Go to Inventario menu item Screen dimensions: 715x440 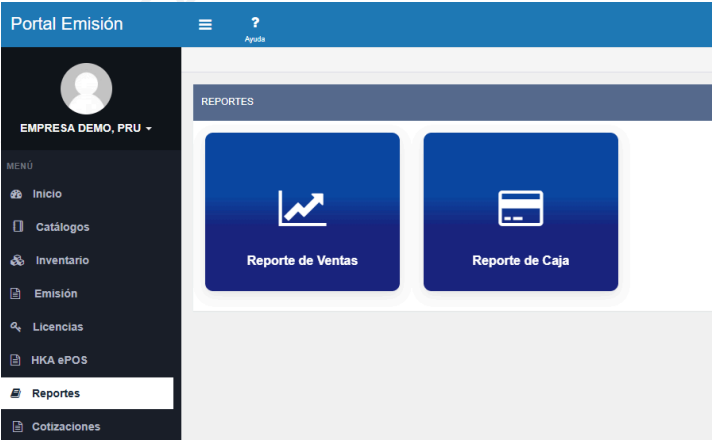(62, 260)
